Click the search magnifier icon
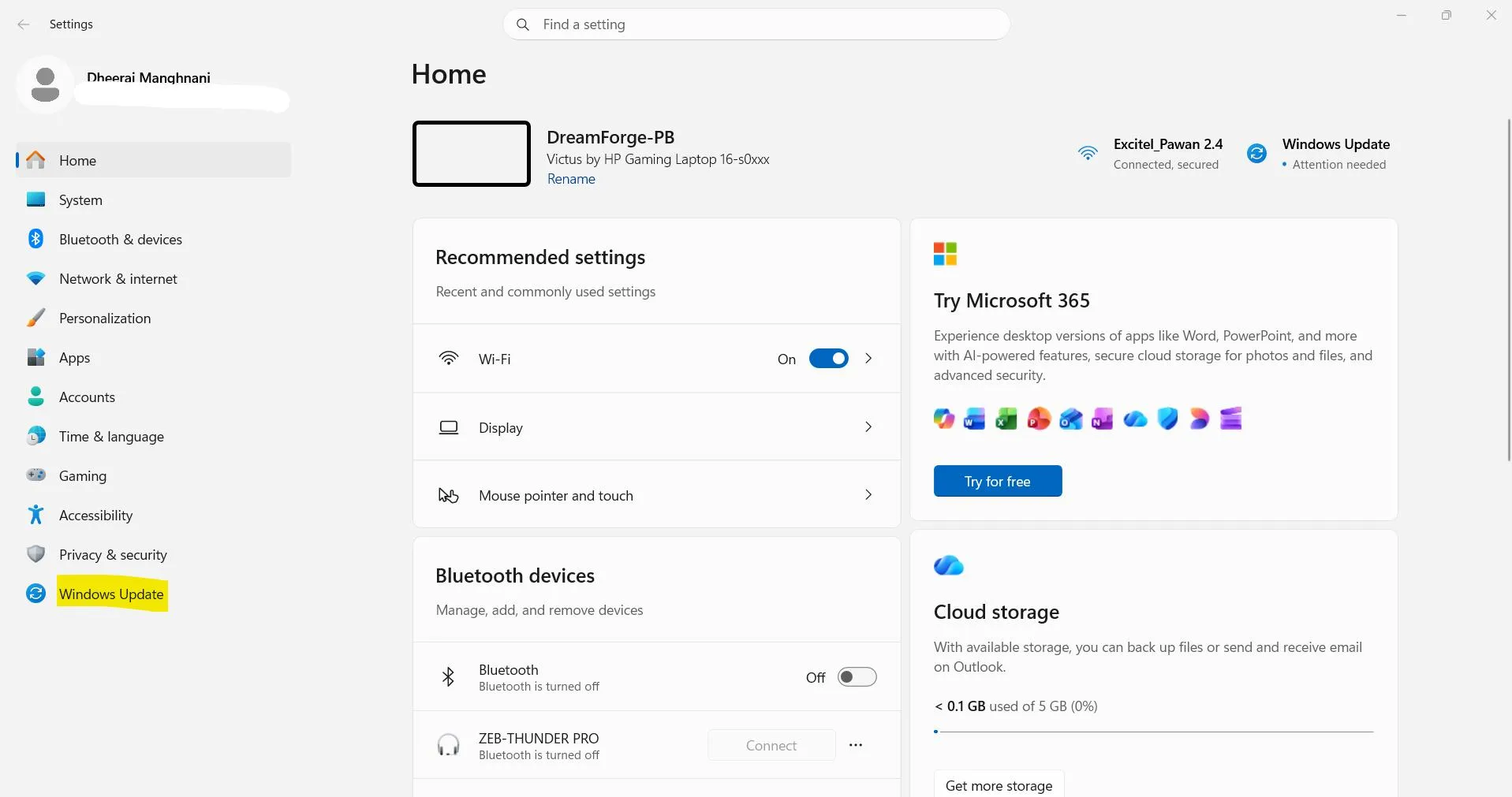 pyautogui.click(x=522, y=24)
